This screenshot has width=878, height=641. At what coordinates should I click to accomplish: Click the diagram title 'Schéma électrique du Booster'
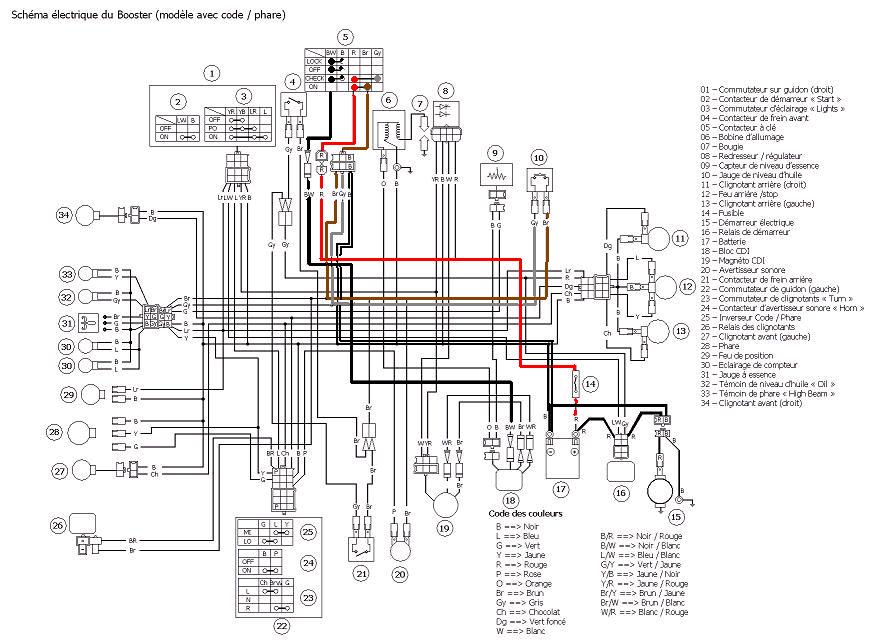tap(81, 15)
